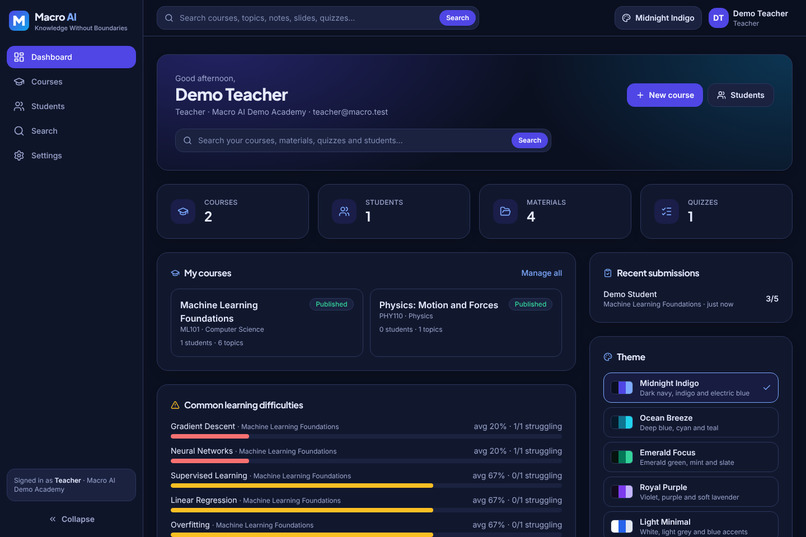Click the Students people icon in sidebar
Viewport: 806px width, 537px height.
(x=19, y=106)
